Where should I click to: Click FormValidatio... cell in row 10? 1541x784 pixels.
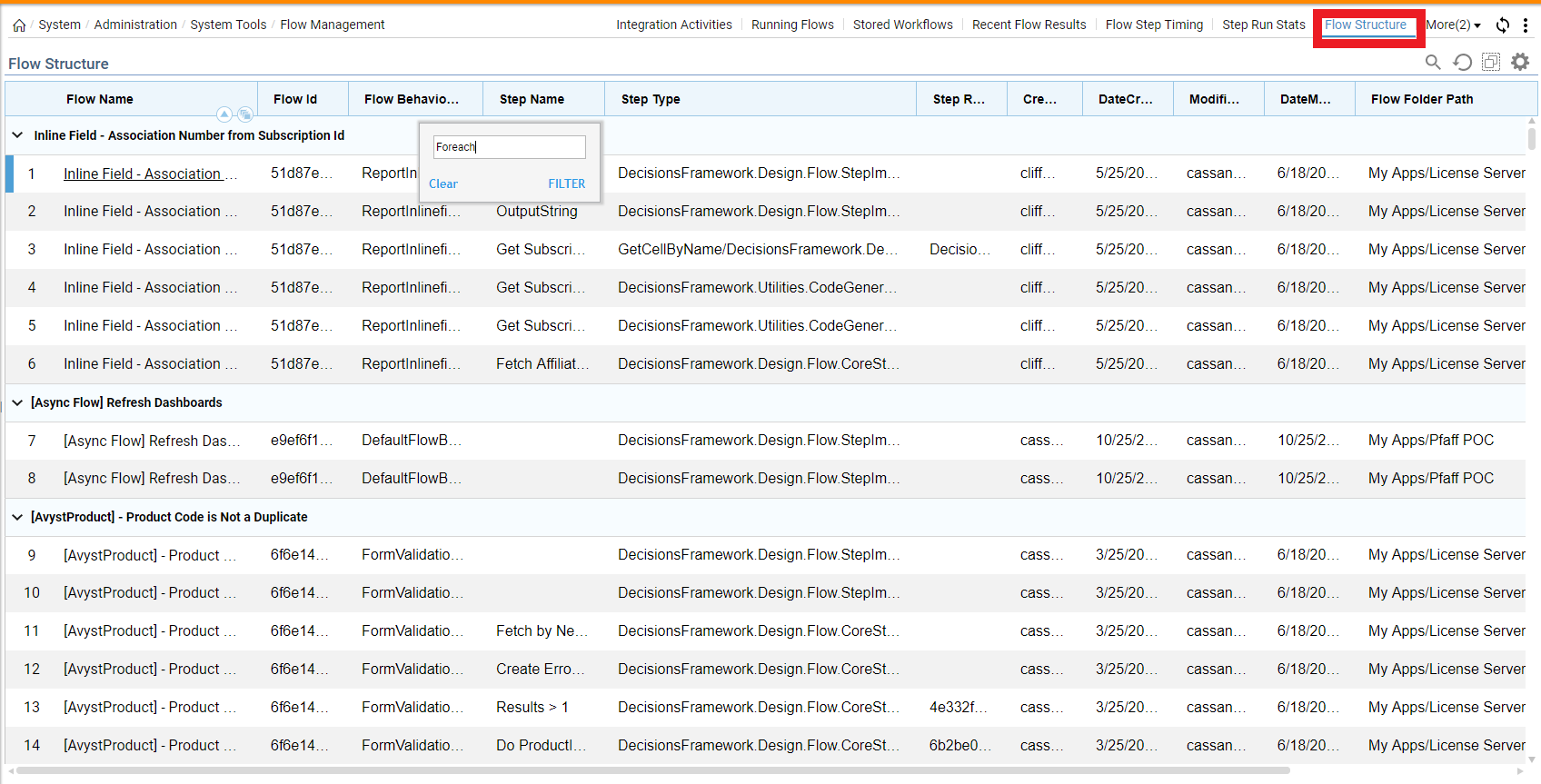412,592
